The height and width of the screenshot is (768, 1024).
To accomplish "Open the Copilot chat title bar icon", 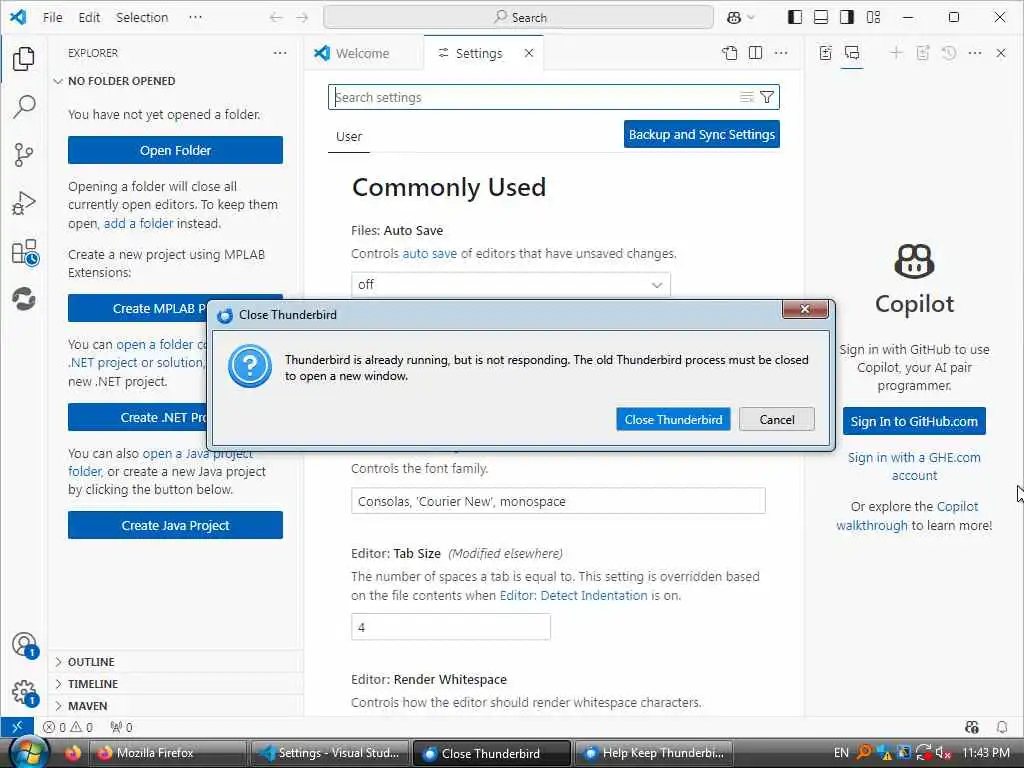I will pyautogui.click(x=734, y=18).
